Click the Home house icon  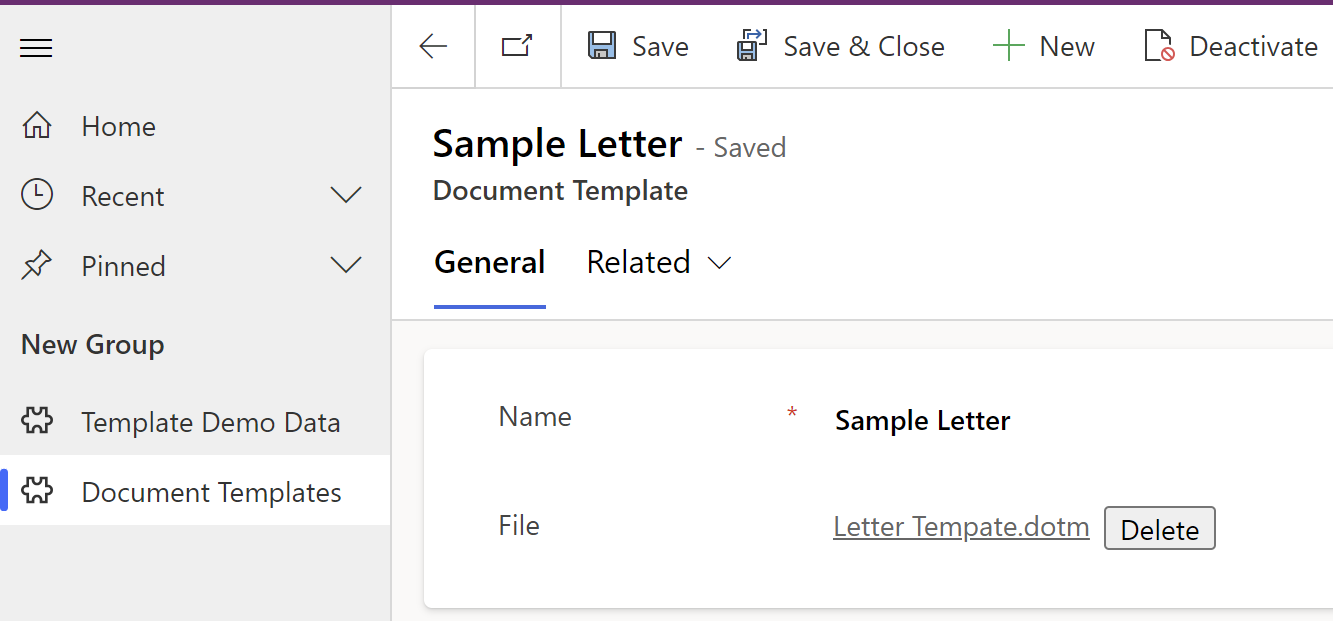tap(37, 126)
